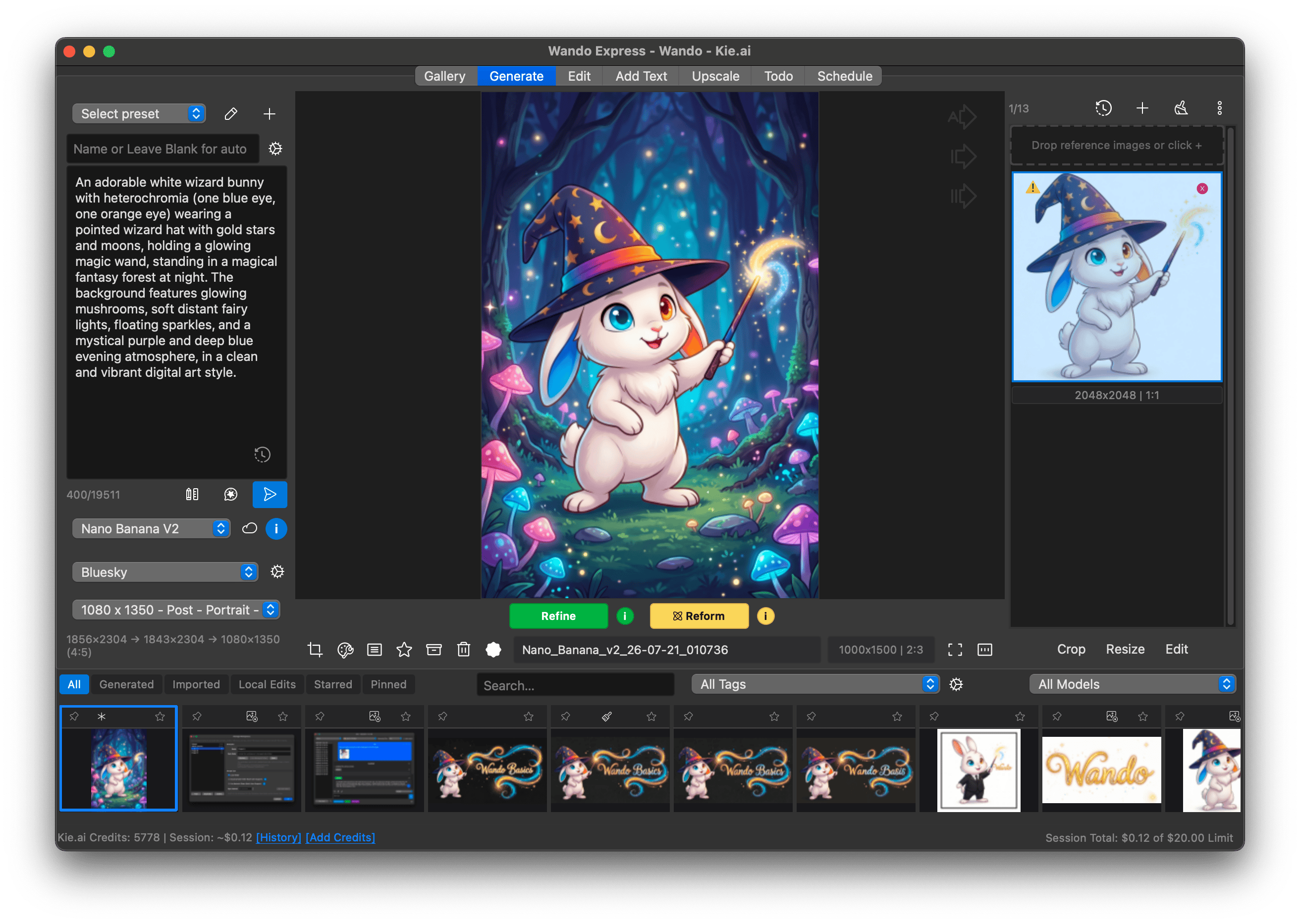Star the current image in the toolbar
The image size is (1300, 924).
pyautogui.click(x=404, y=649)
